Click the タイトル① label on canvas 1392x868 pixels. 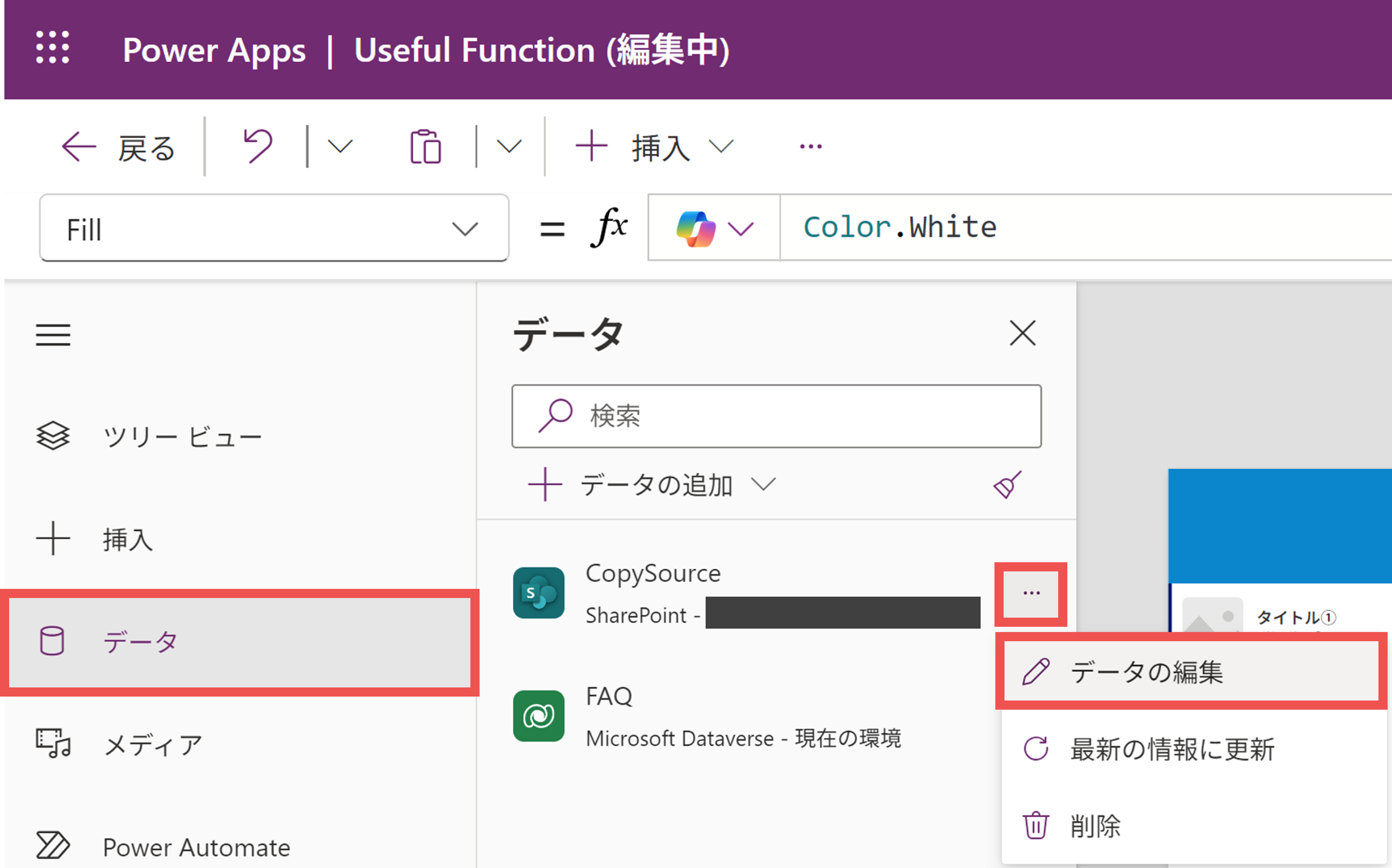[x=1296, y=617]
